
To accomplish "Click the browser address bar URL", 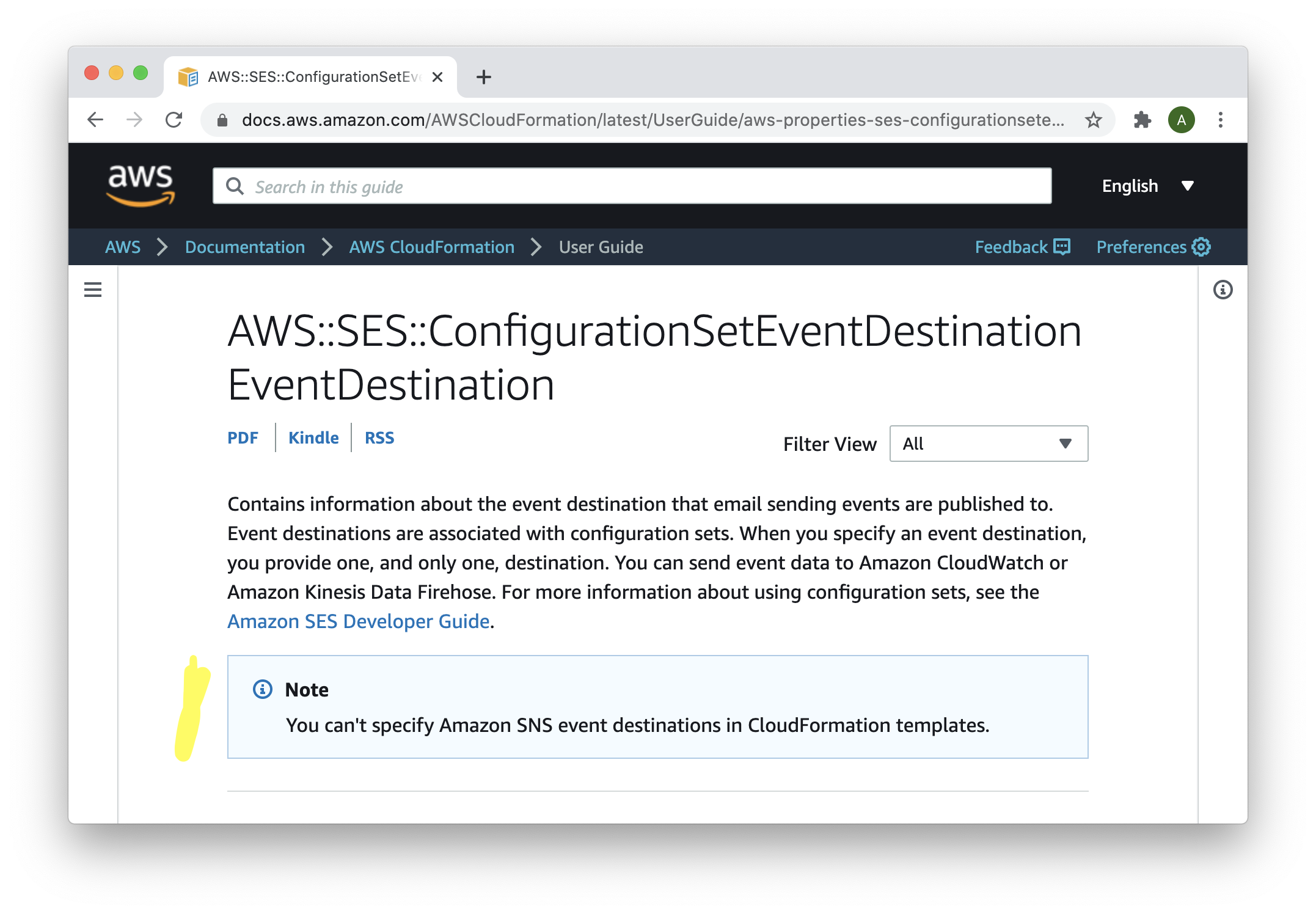I will (x=651, y=120).
